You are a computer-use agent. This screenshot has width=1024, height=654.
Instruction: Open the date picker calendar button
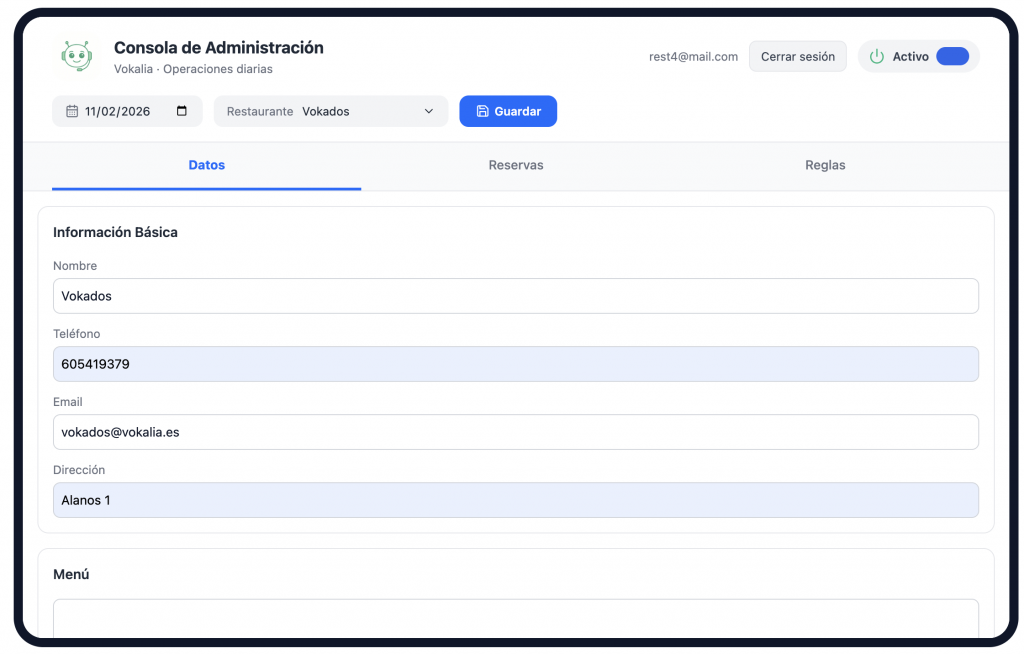pyautogui.click(x=182, y=111)
